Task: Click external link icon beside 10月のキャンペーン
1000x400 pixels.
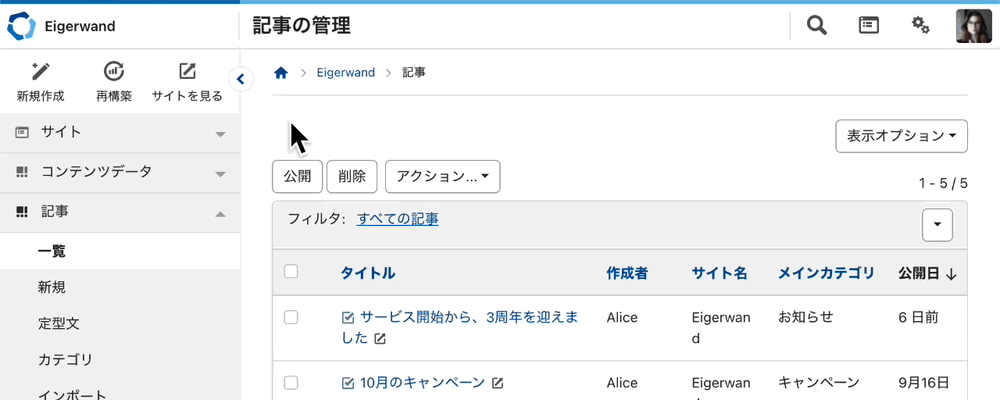Action: coord(498,383)
